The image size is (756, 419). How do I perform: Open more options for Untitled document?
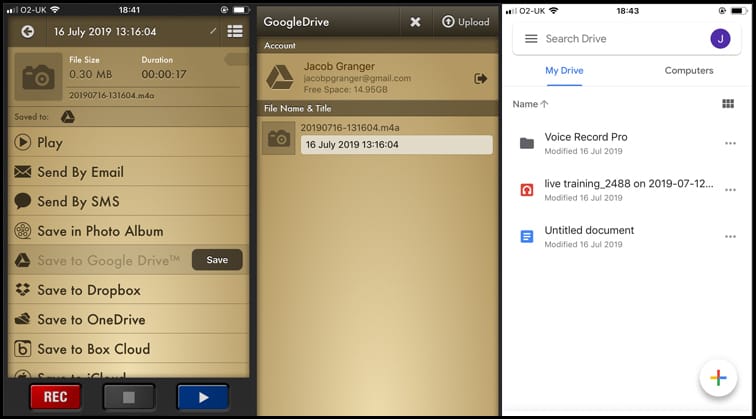pyautogui.click(x=730, y=237)
